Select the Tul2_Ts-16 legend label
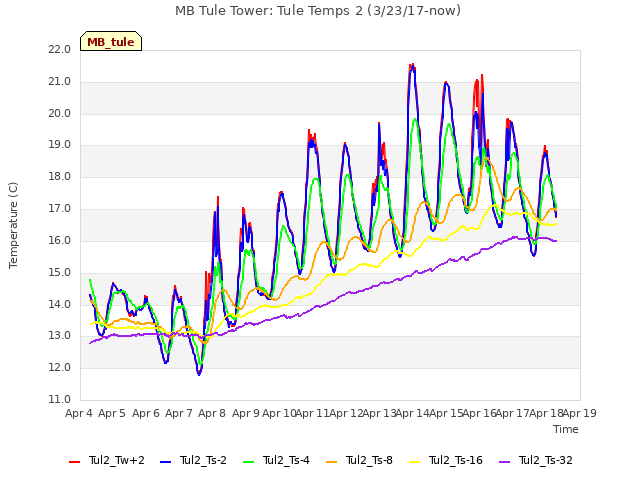 click(x=456, y=461)
